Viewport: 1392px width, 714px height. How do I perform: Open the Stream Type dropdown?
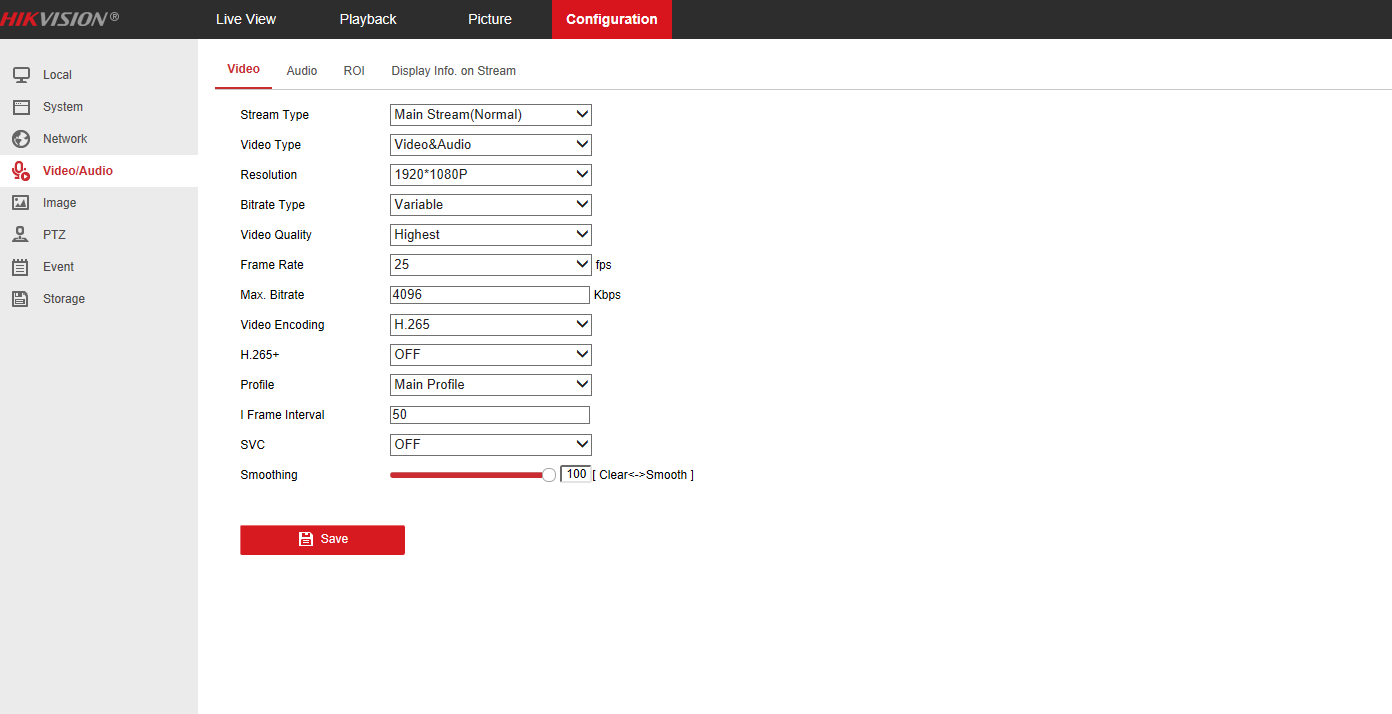490,115
